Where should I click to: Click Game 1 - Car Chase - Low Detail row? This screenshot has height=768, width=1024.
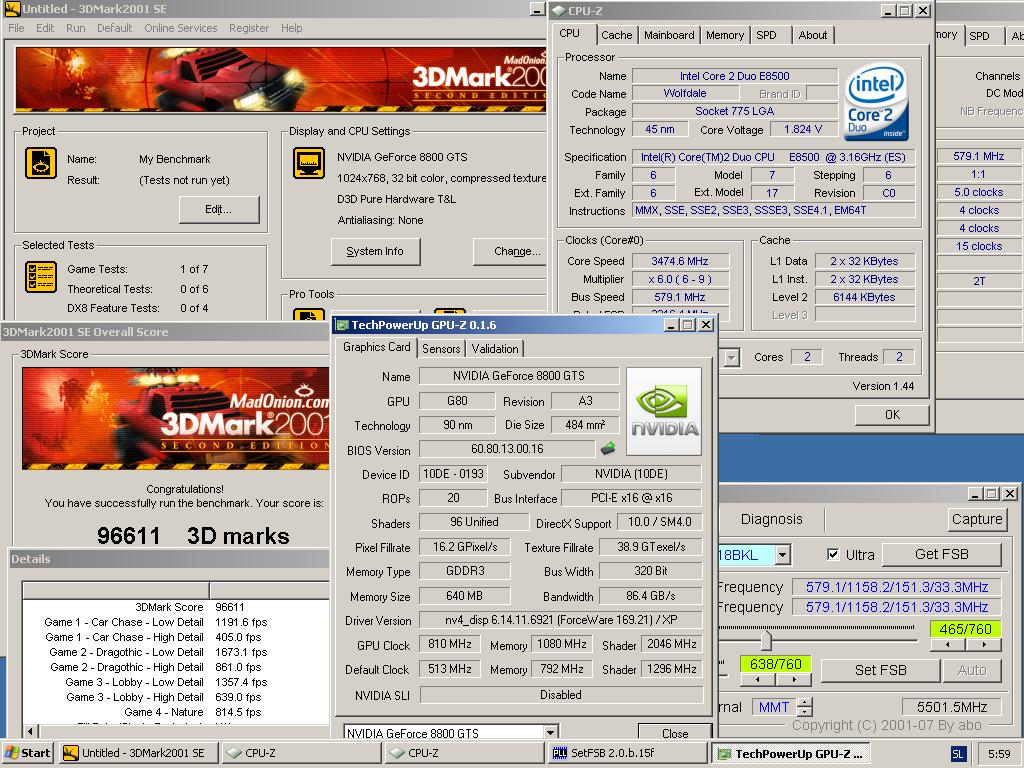point(176,622)
